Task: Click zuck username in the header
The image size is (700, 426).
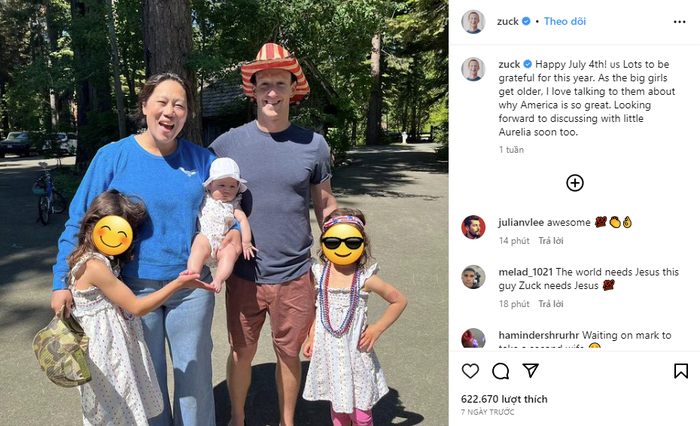Action: pos(508,21)
